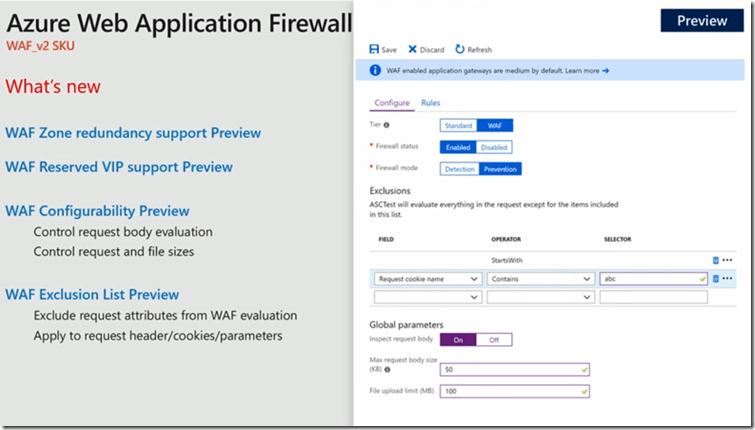The image size is (755, 430).
Task: Switch to the Rules tab
Action: 430,103
